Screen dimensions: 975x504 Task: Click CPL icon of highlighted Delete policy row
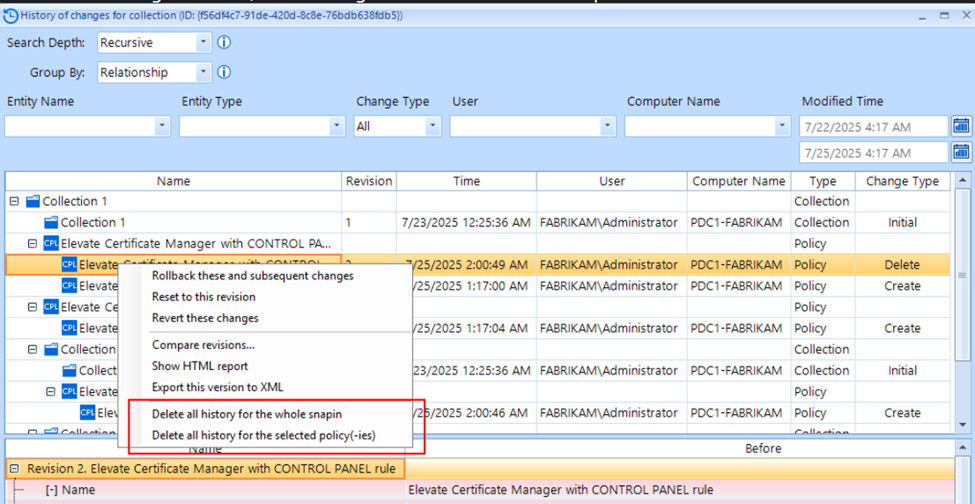click(69, 265)
